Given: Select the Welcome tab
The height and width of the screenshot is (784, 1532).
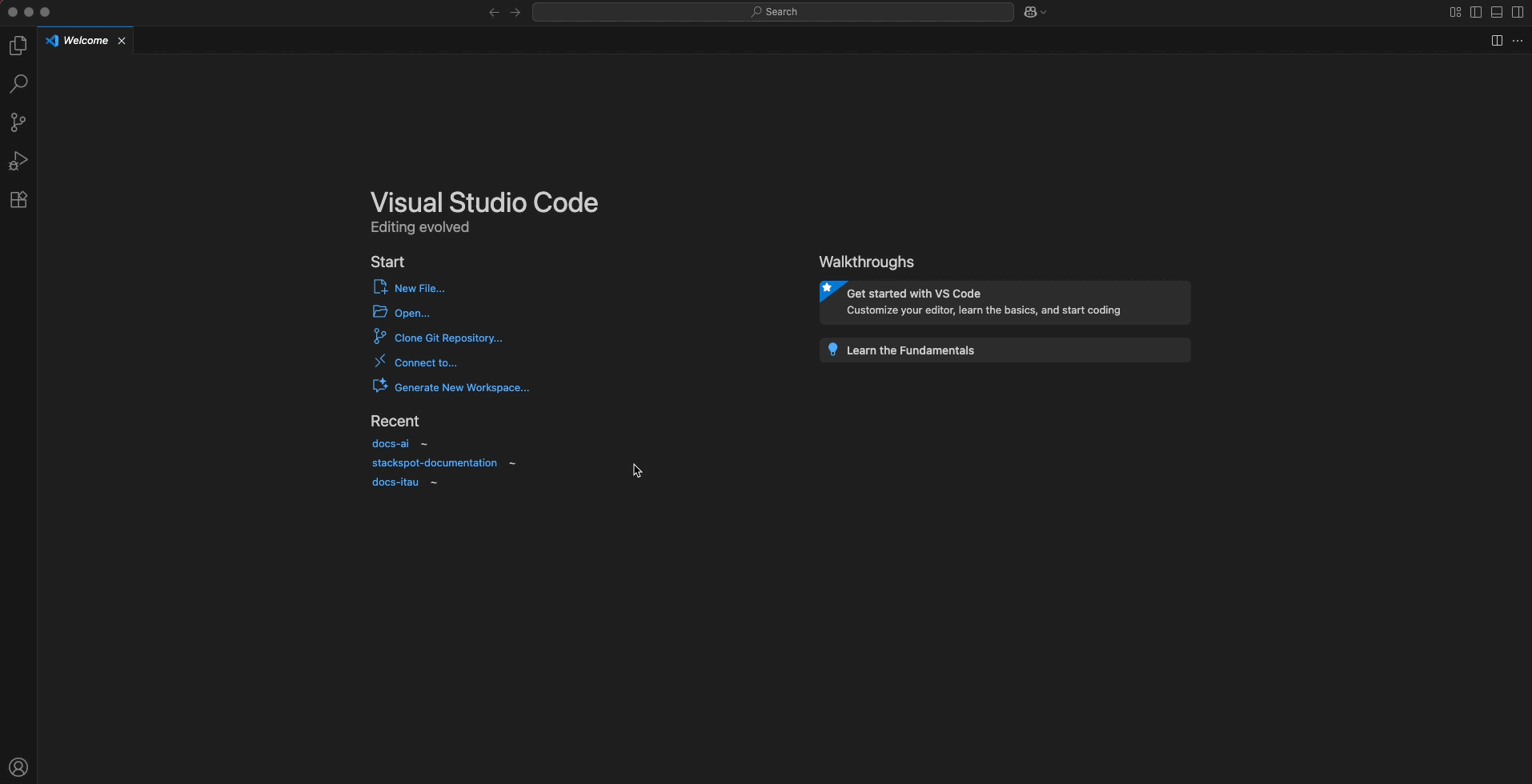Looking at the screenshot, I should [x=85, y=41].
